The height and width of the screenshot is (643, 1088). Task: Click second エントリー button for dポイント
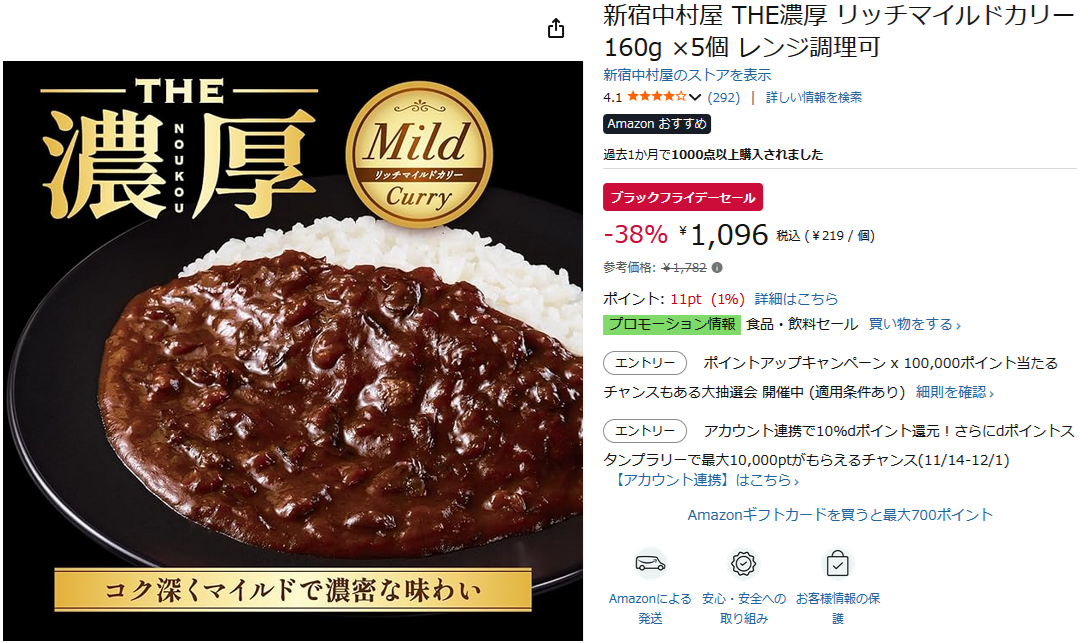(x=645, y=431)
